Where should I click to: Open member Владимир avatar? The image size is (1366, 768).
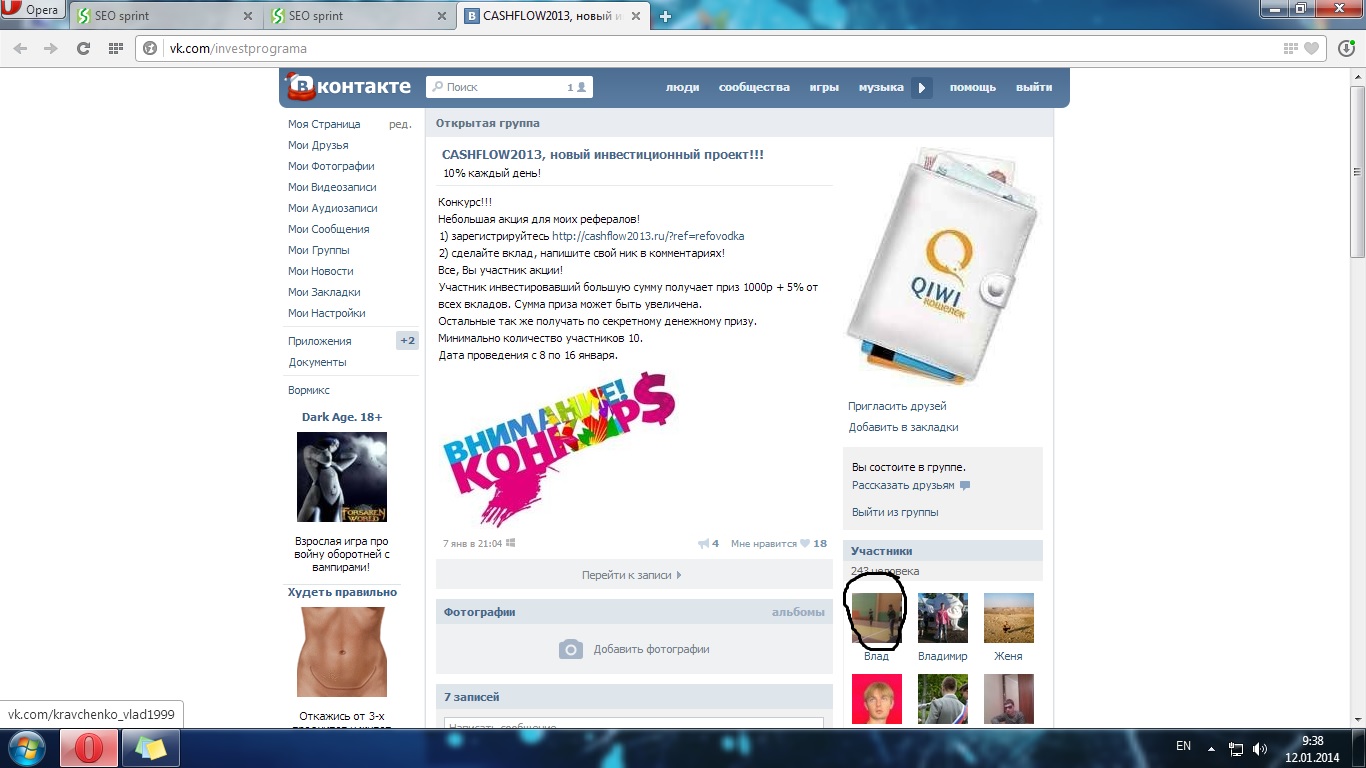pos(943,617)
